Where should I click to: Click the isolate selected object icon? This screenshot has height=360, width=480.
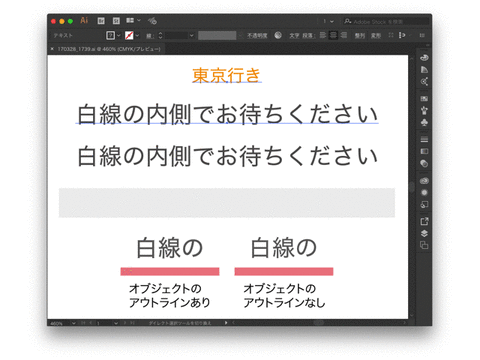[x=391, y=35]
